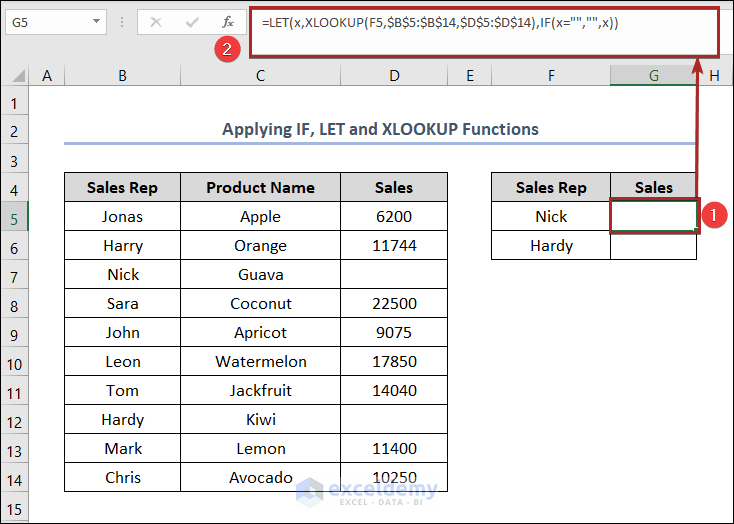Click the Sales Rep header in cell F4
Viewport: 734px width, 524px height.
click(551, 187)
